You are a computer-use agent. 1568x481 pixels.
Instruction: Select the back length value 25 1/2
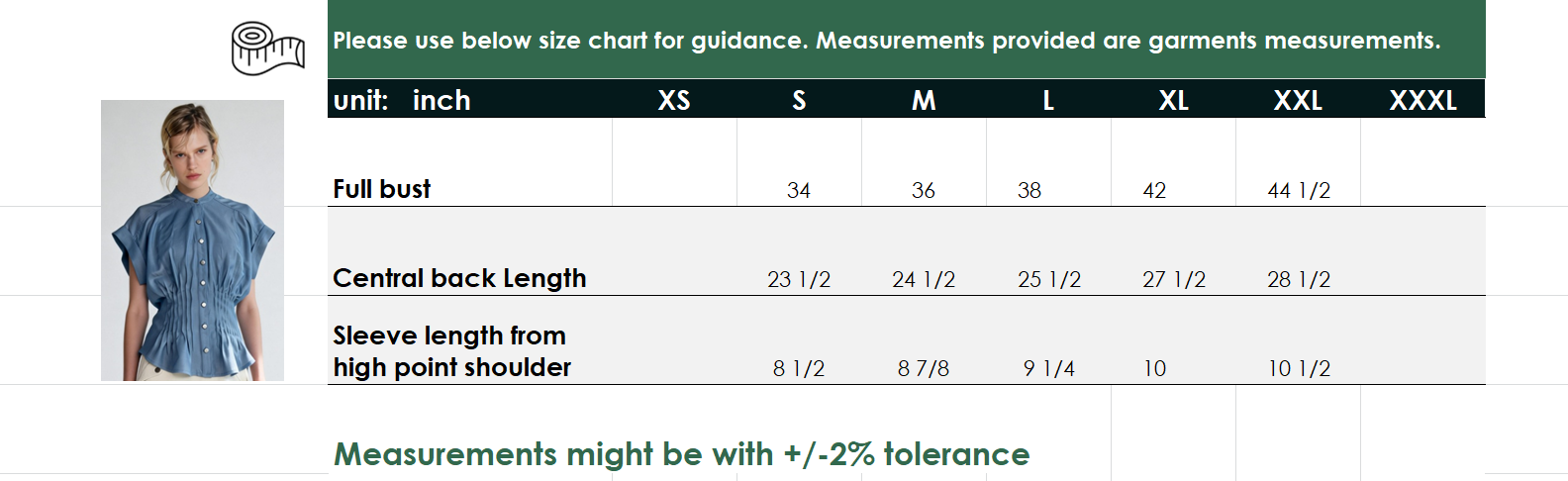pyautogui.click(x=1049, y=279)
